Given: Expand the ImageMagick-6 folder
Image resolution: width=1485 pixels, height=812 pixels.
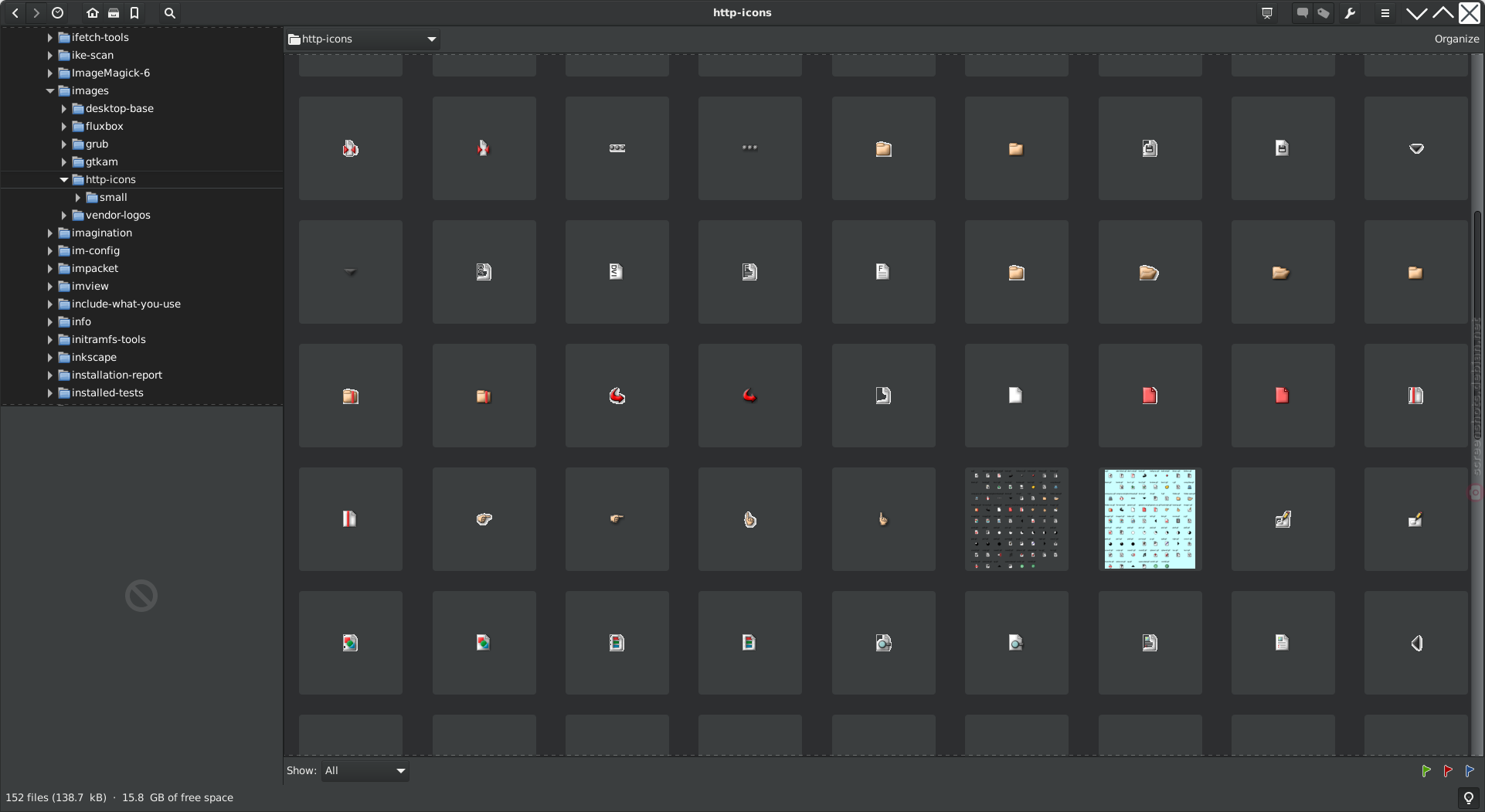Looking at the screenshot, I should 50,73.
